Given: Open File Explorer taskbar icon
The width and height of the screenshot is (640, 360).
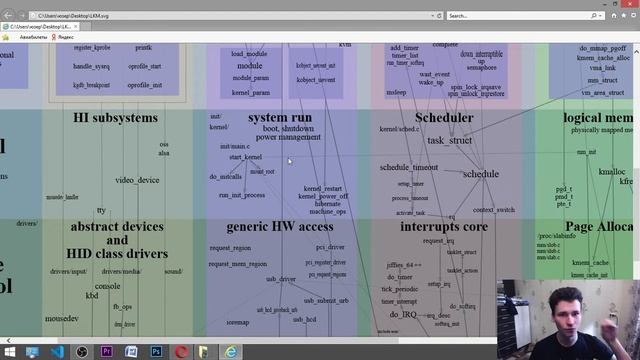Looking at the screenshot, I should (203, 351).
